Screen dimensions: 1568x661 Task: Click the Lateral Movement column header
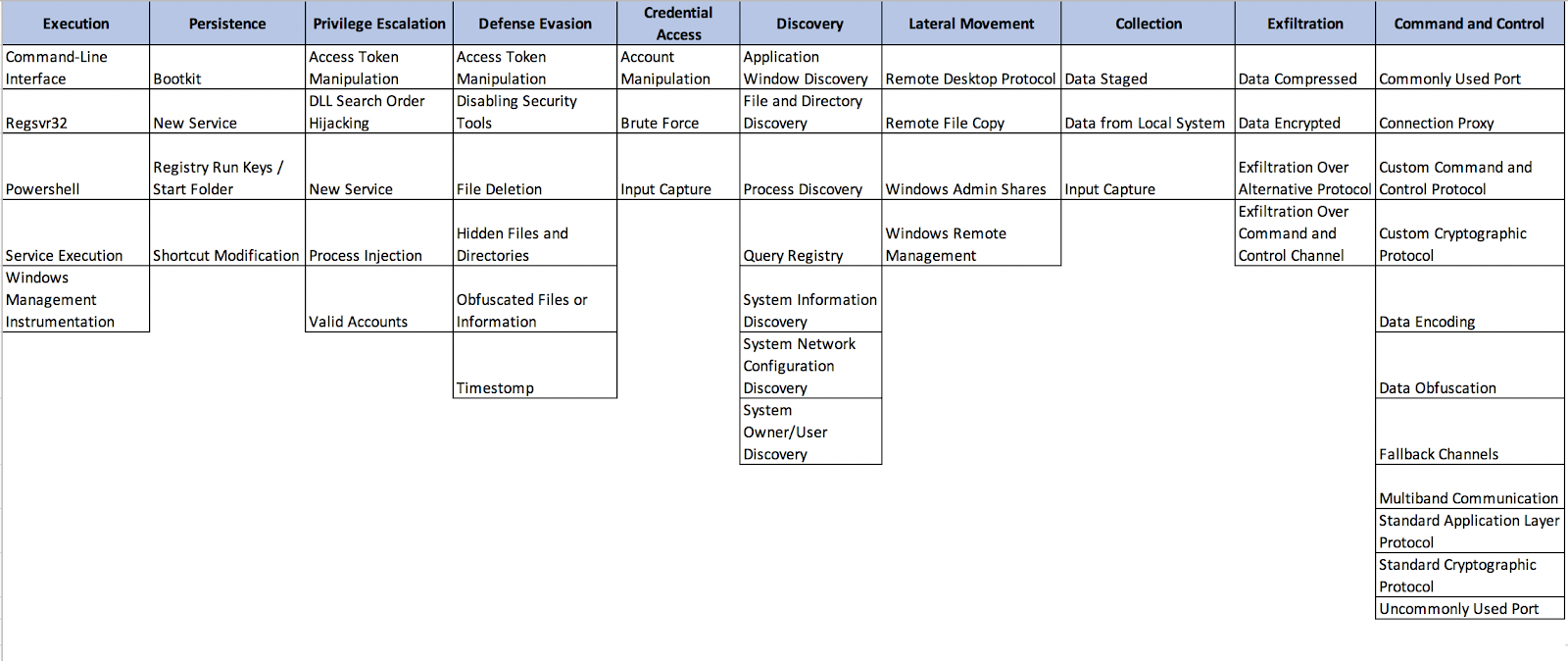[970, 24]
